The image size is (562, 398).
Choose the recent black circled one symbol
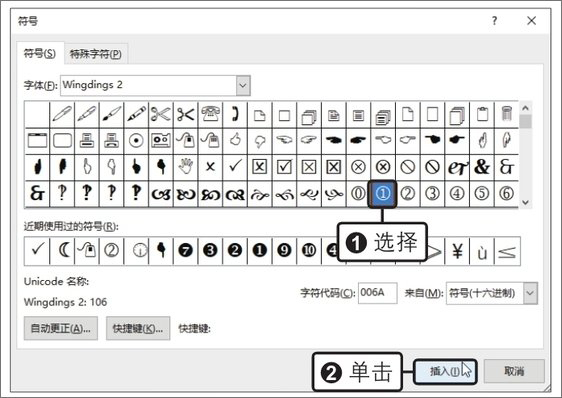coord(259,250)
